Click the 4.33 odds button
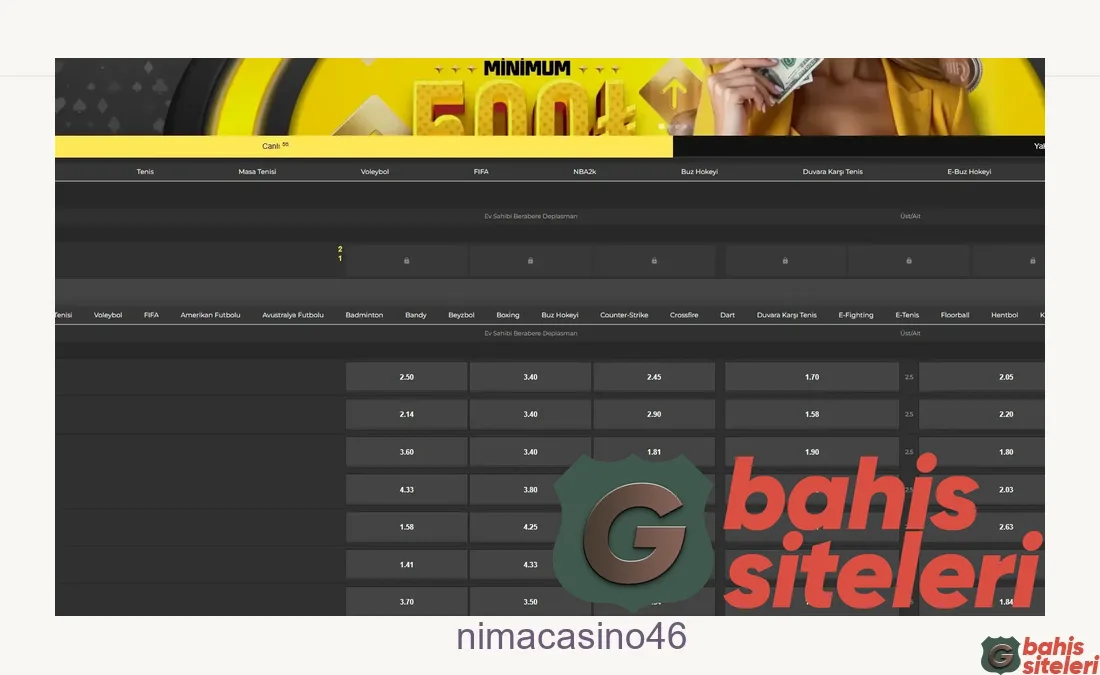The image size is (1100, 675). tap(406, 489)
